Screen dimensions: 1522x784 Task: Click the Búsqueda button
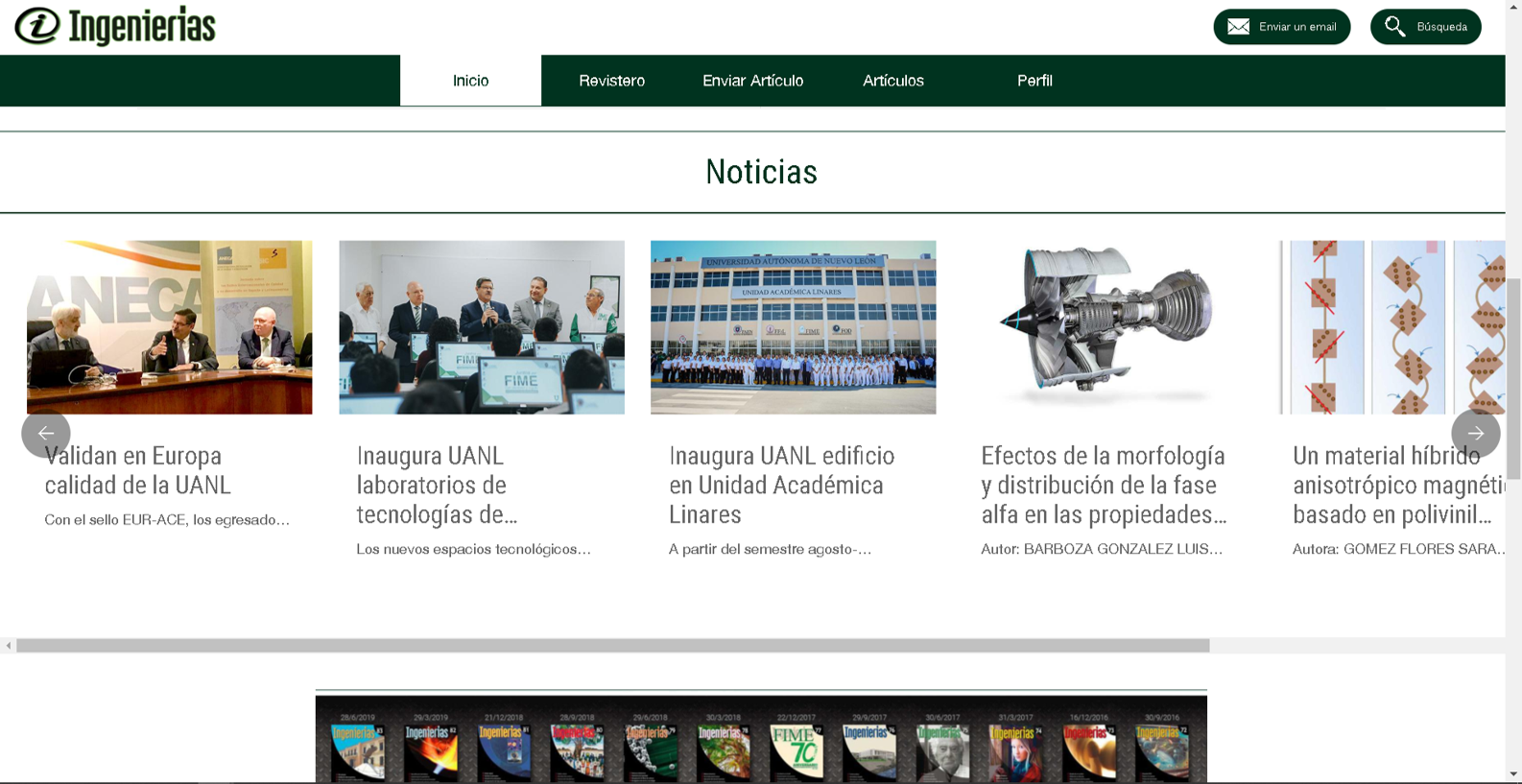tap(1425, 27)
